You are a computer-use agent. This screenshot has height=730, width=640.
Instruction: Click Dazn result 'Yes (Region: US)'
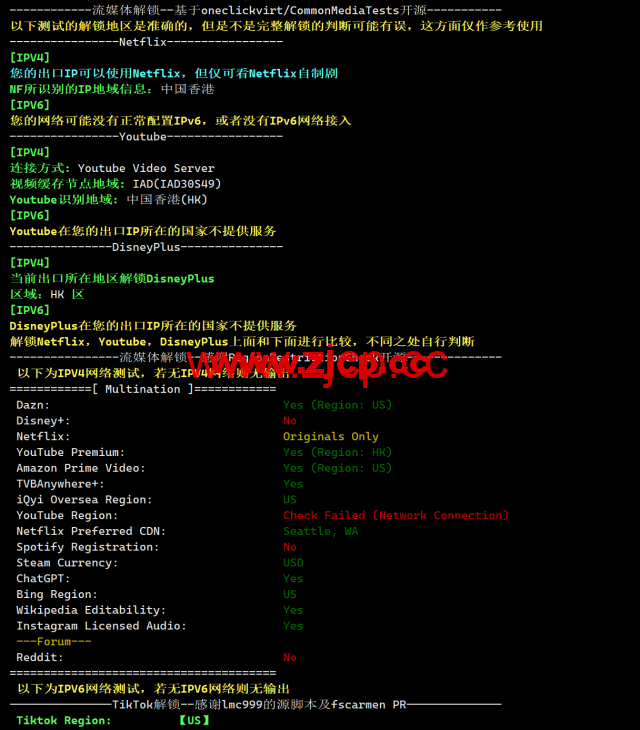[x=337, y=405]
